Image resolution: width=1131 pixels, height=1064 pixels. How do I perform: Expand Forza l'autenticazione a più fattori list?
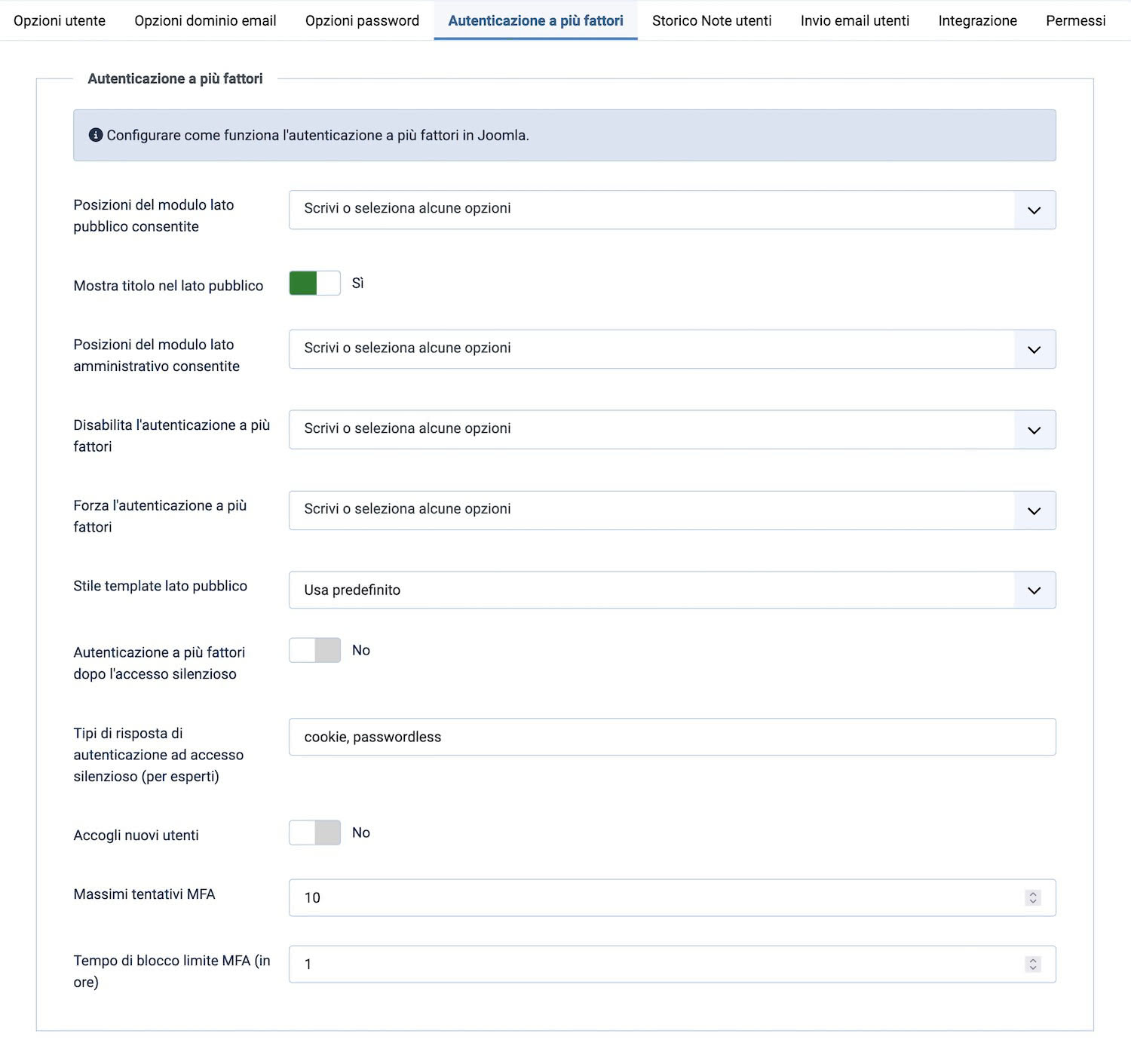pos(1034,511)
